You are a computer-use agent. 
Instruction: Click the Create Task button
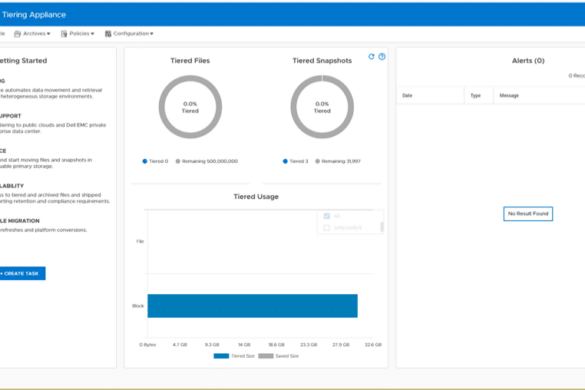point(22,274)
